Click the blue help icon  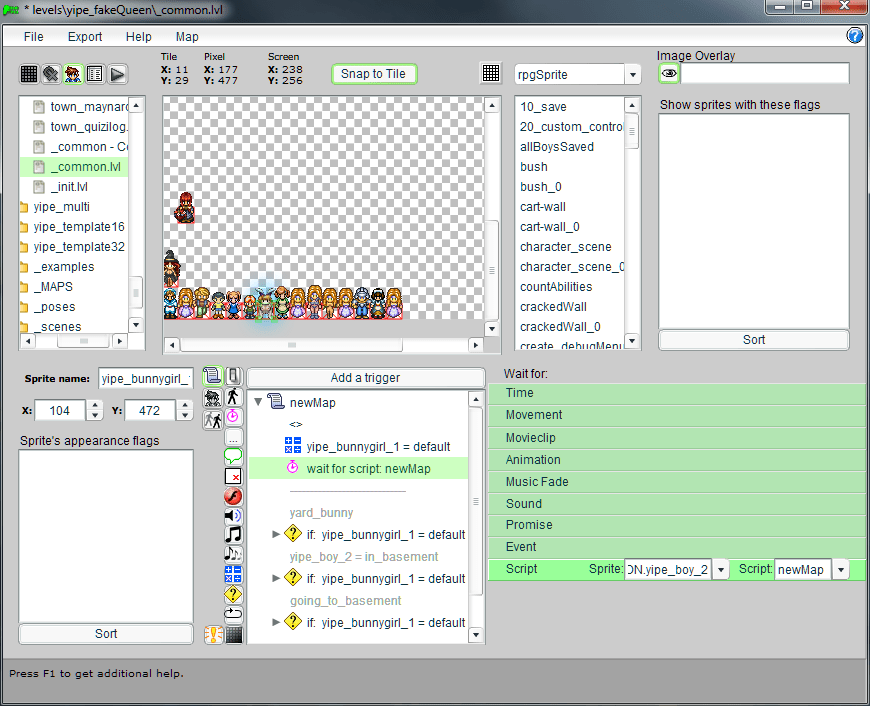coord(855,36)
